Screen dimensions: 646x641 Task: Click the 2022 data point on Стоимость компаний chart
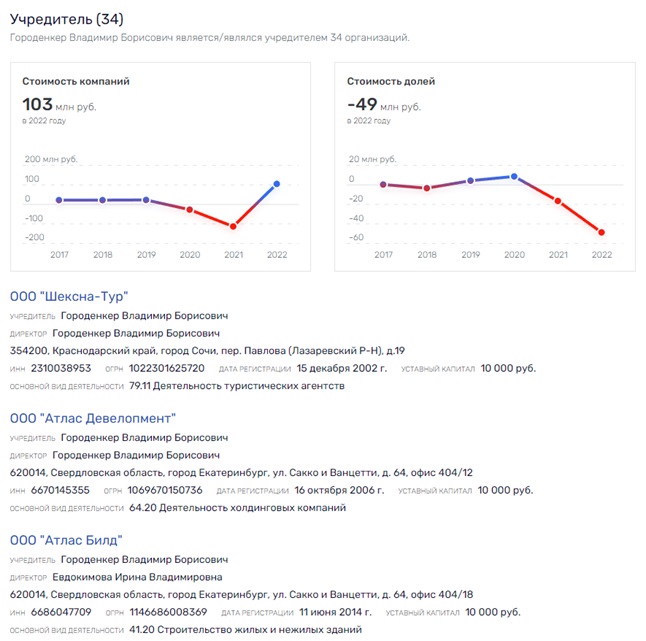point(276,184)
